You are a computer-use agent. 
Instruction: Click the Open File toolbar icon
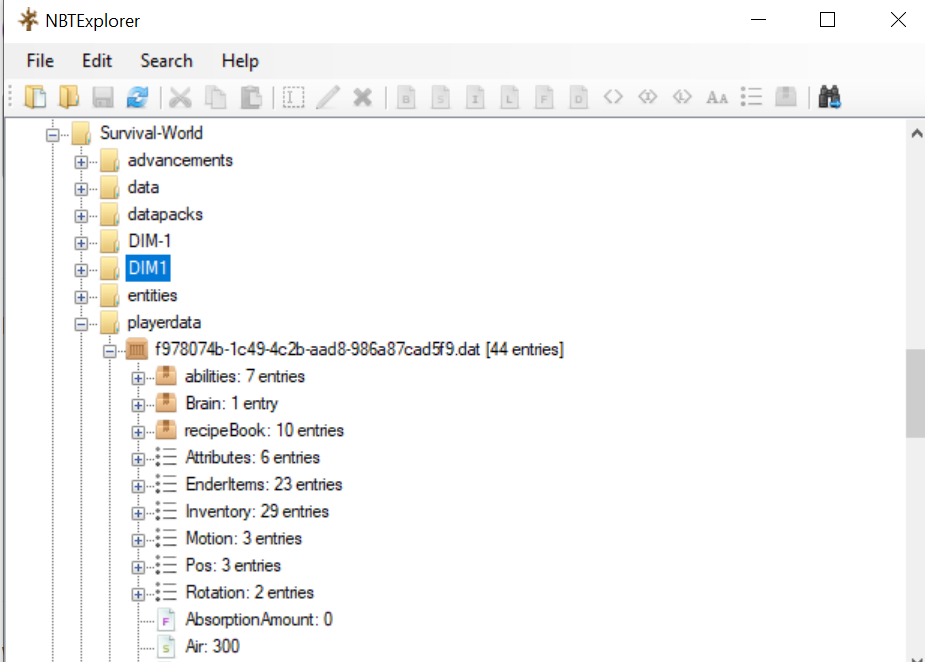tap(35, 97)
